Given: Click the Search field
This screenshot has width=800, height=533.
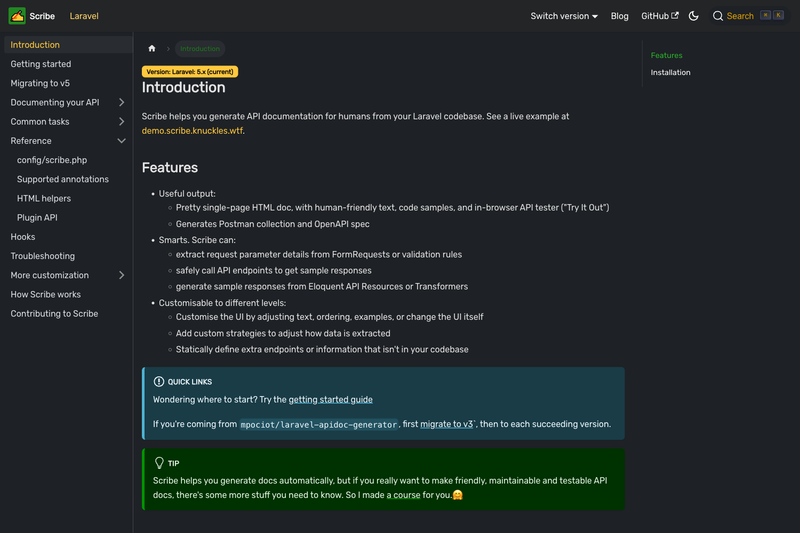Looking at the screenshot, I should 748,16.
